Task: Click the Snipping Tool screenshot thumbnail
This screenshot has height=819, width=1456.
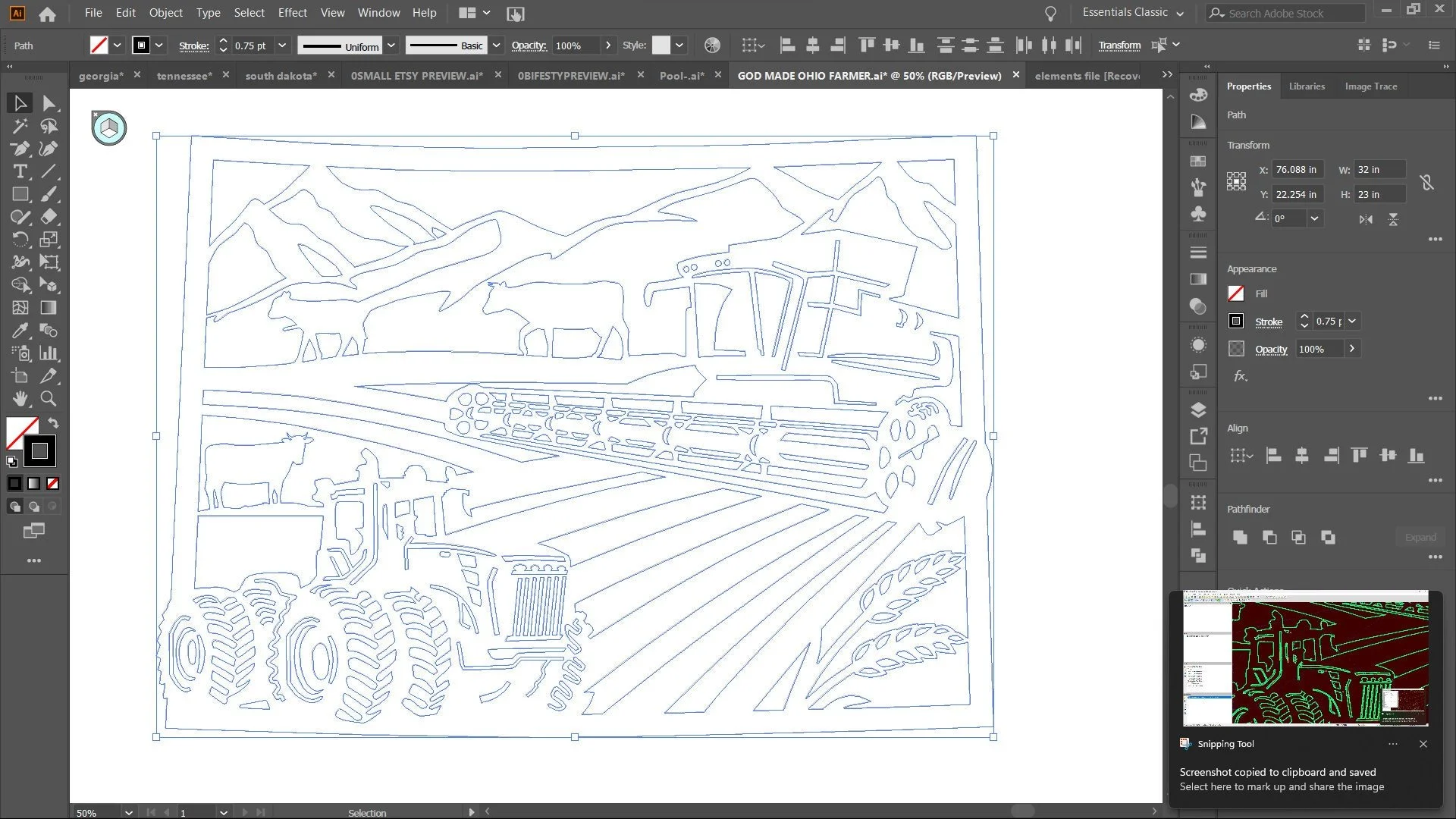Action: coord(1305,658)
